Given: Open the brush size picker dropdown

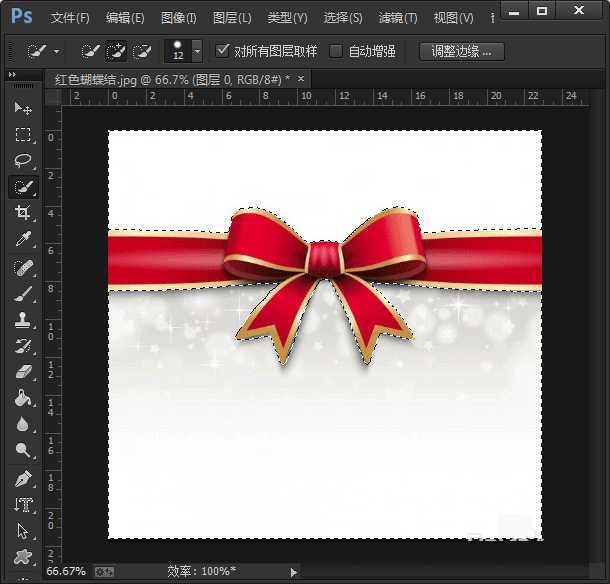Looking at the screenshot, I should coord(197,51).
